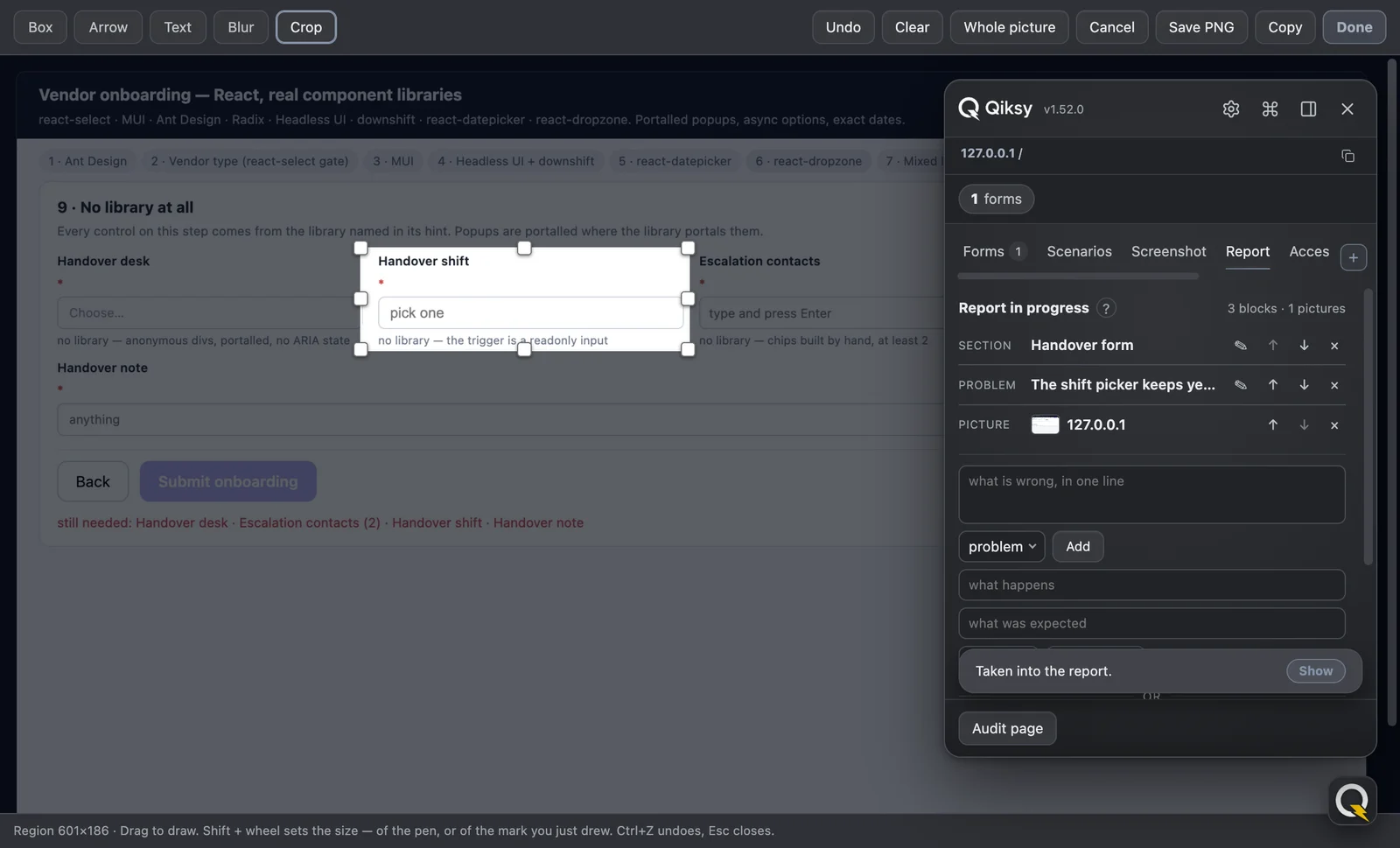
Task: Move the shift picker problem down
Action: point(1304,385)
